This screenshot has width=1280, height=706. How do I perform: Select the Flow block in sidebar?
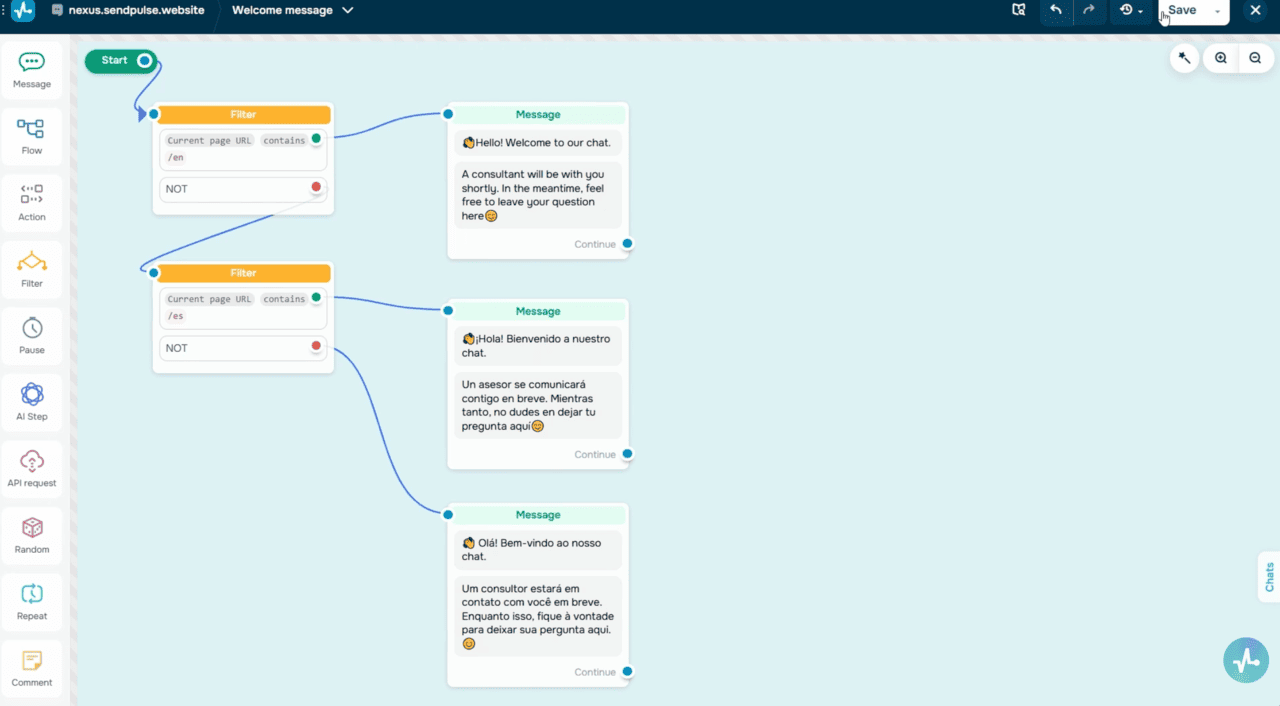[x=32, y=137]
